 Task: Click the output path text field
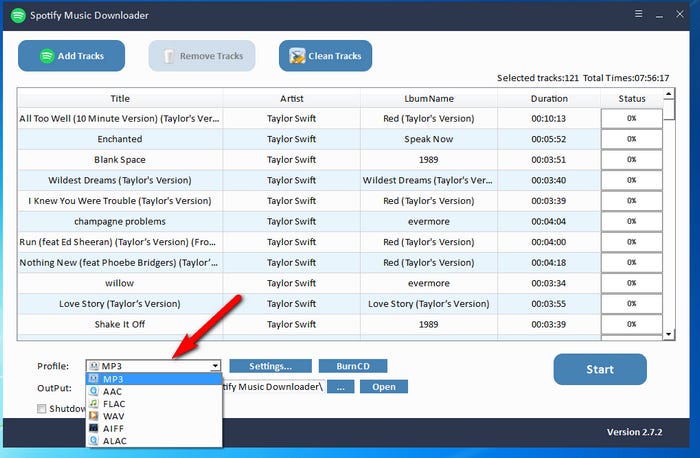[x=273, y=387]
